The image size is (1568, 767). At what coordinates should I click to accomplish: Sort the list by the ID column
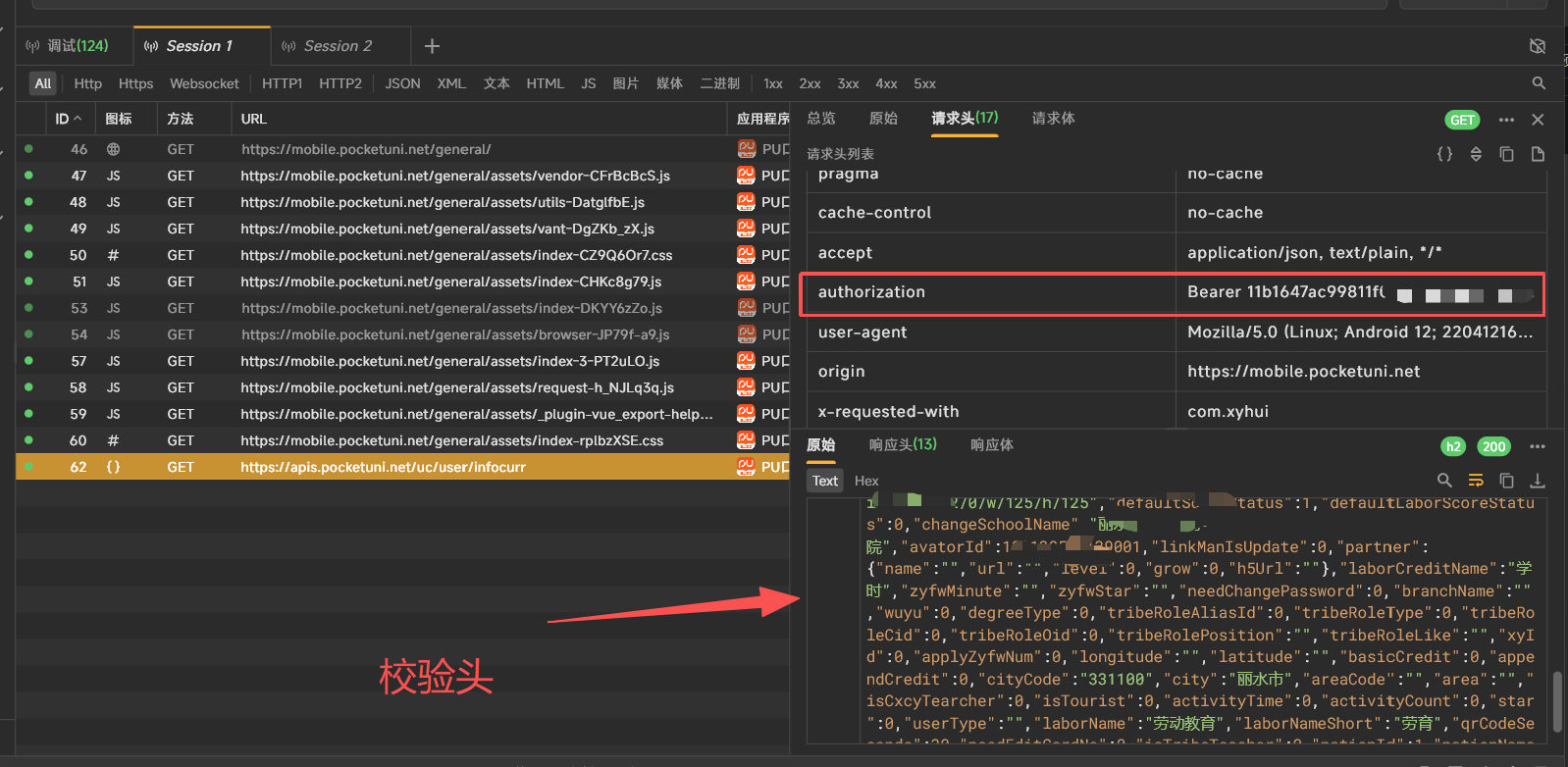pos(68,119)
